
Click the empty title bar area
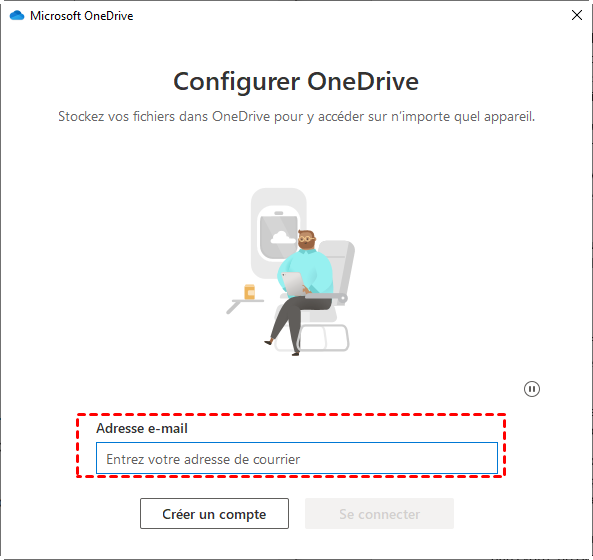[350, 16]
